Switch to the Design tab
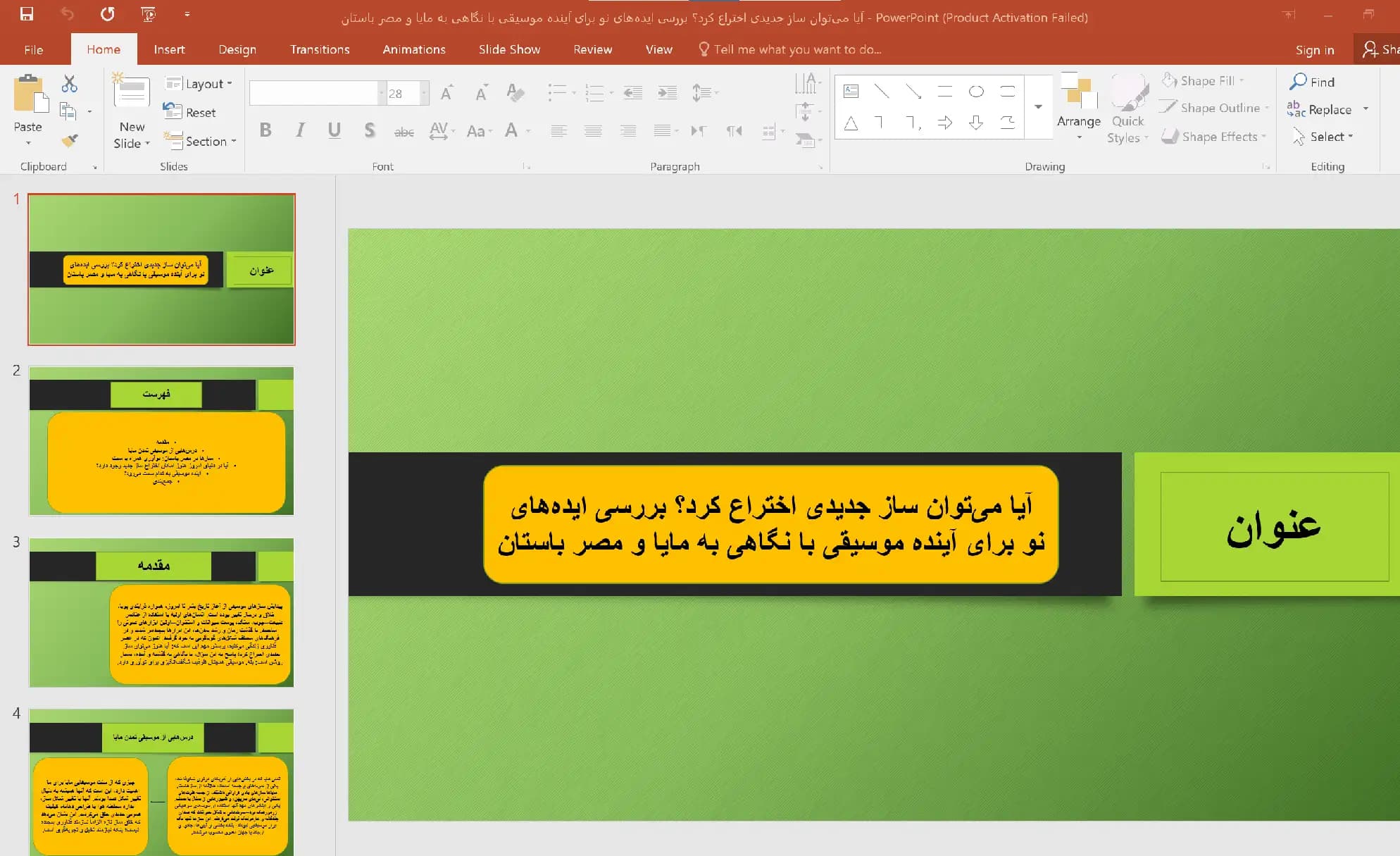Screen dimensions: 1400x856 tap(237, 49)
